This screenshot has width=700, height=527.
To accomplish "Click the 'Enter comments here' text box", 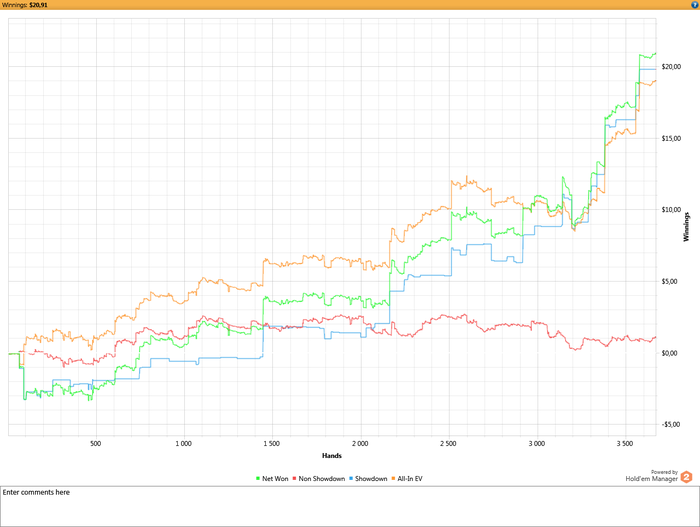I will [349, 505].
